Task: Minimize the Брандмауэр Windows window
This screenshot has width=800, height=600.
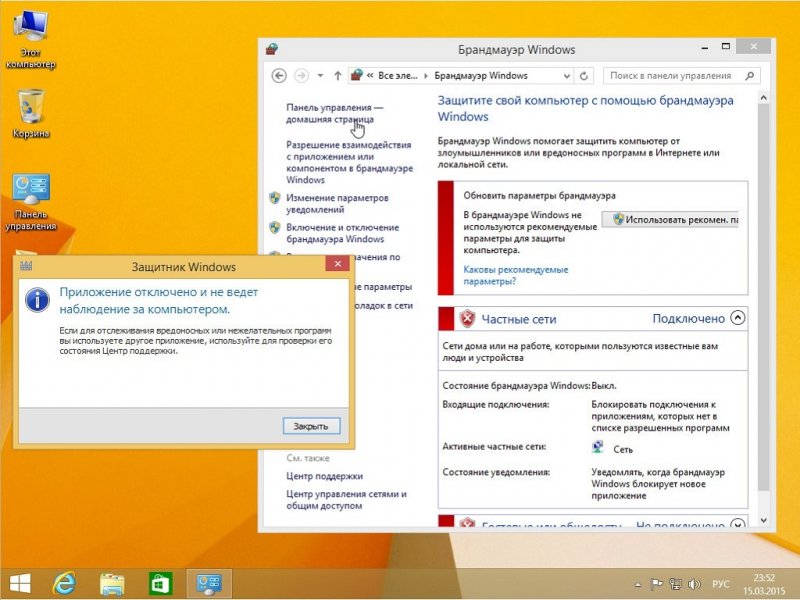Action: [705, 47]
